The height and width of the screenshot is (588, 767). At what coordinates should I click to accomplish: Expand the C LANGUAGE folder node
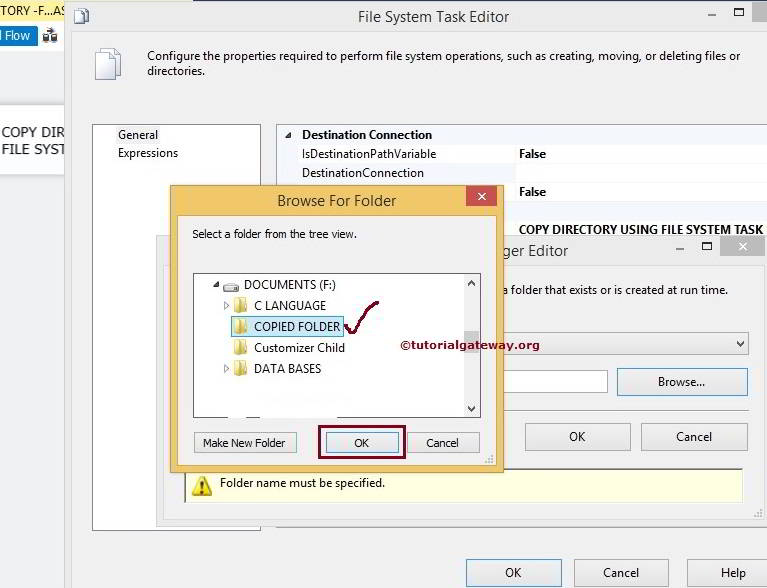tap(226, 306)
